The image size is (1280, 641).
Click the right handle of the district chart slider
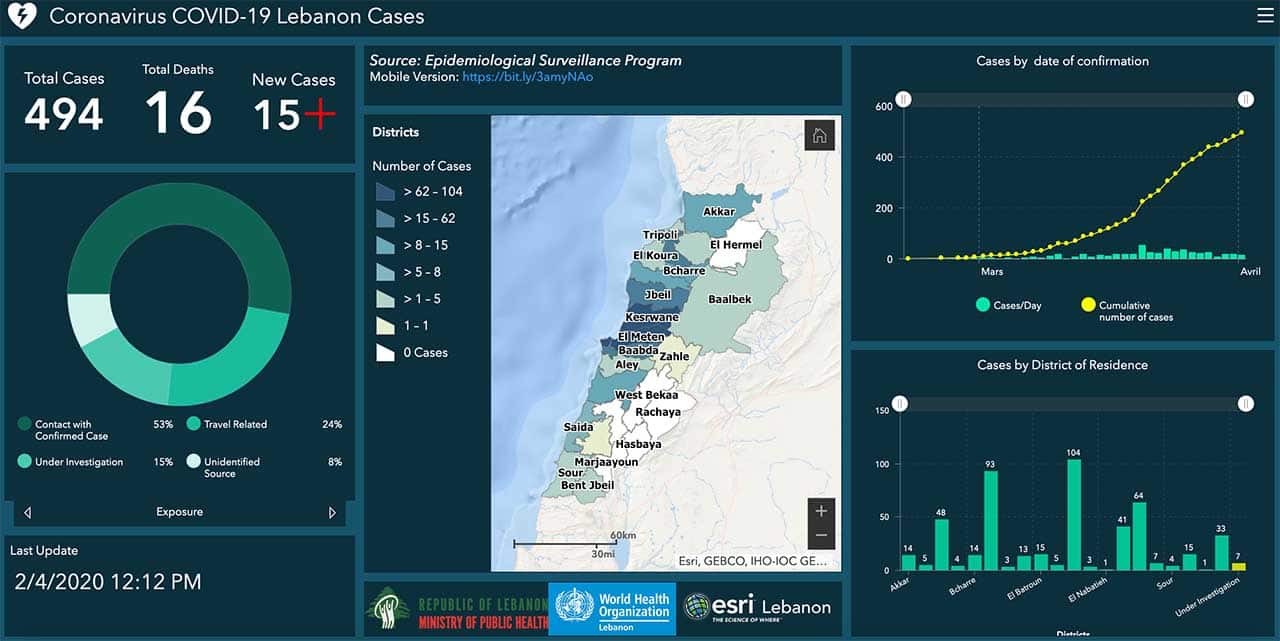pyautogui.click(x=1245, y=403)
